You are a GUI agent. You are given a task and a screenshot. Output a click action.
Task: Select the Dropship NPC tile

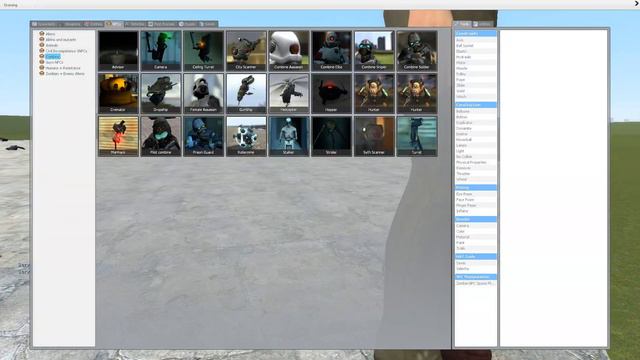[x=161, y=93]
